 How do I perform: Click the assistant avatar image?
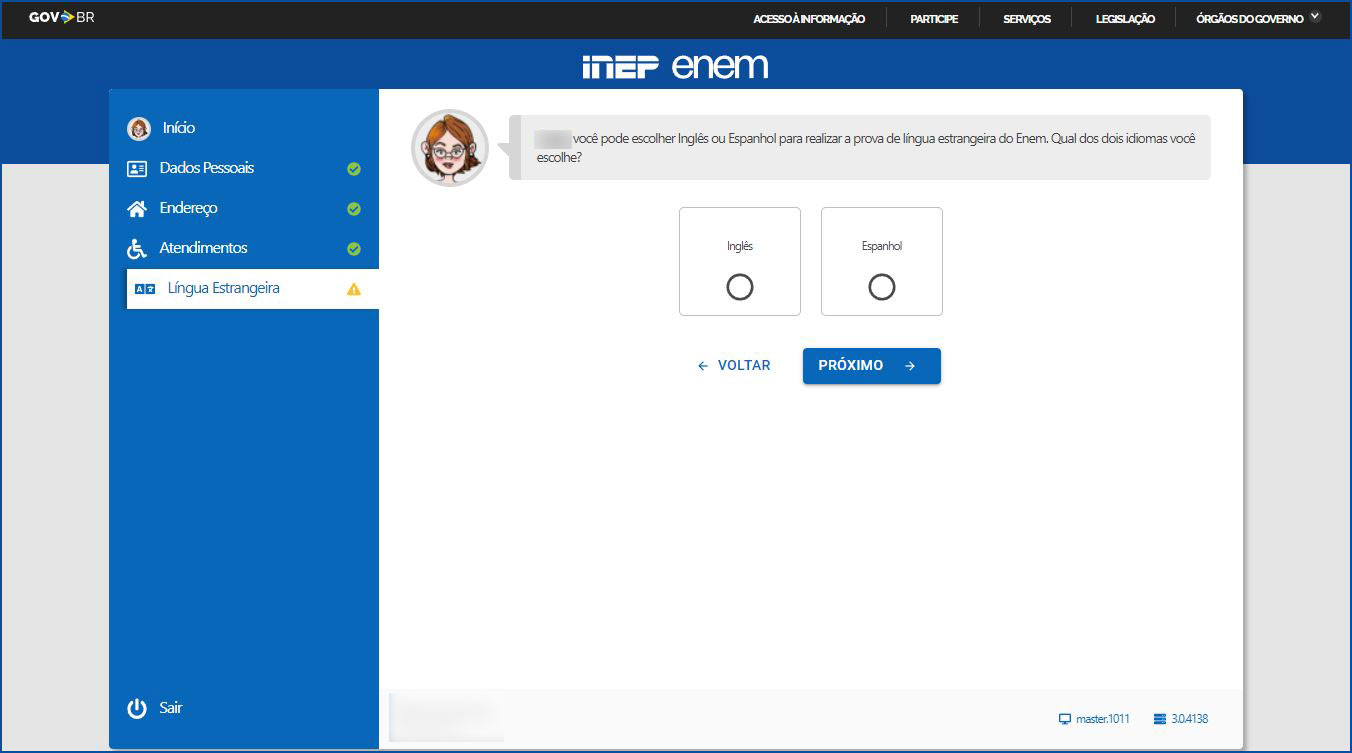point(450,148)
